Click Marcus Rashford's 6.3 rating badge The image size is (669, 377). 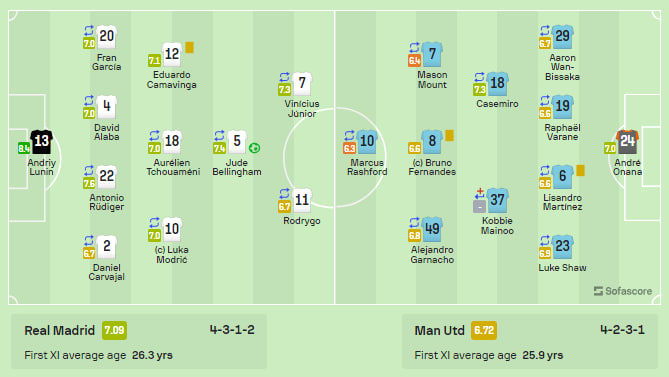click(x=349, y=148)
